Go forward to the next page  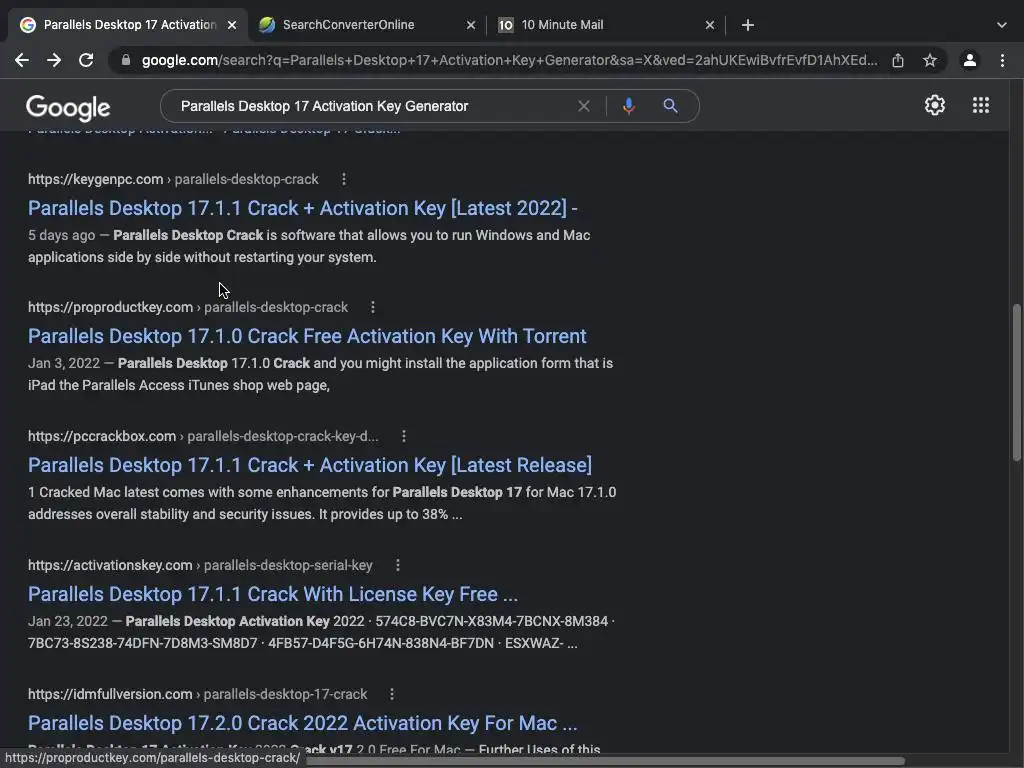click(54, 60)
